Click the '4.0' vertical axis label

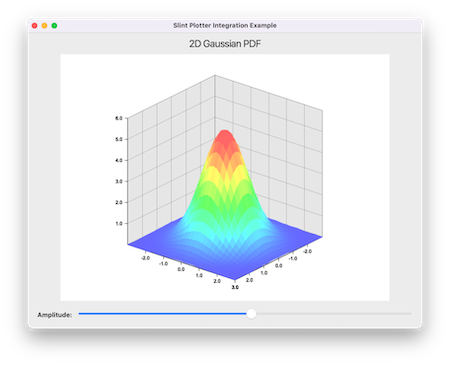pyautogui.click(x=119, y=160)
